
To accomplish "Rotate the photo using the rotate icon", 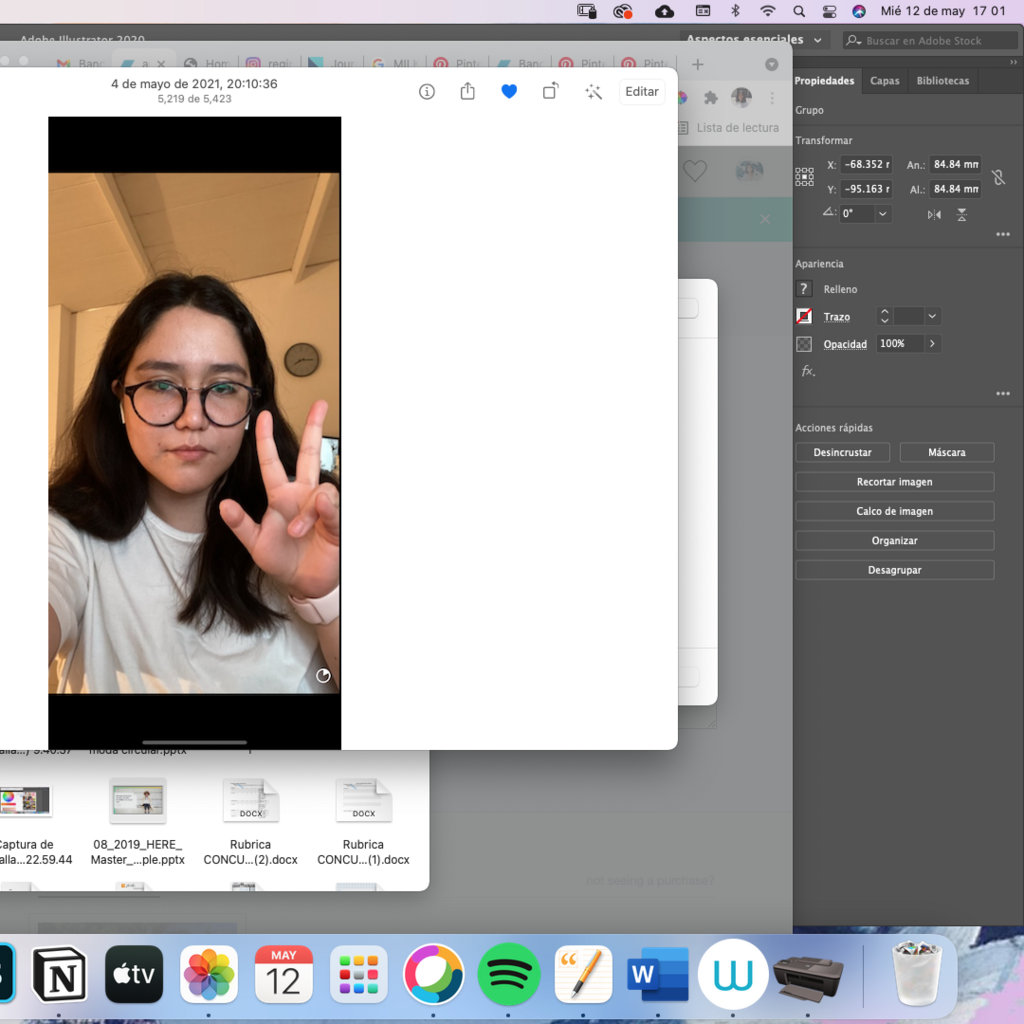I will coord(550,92).
